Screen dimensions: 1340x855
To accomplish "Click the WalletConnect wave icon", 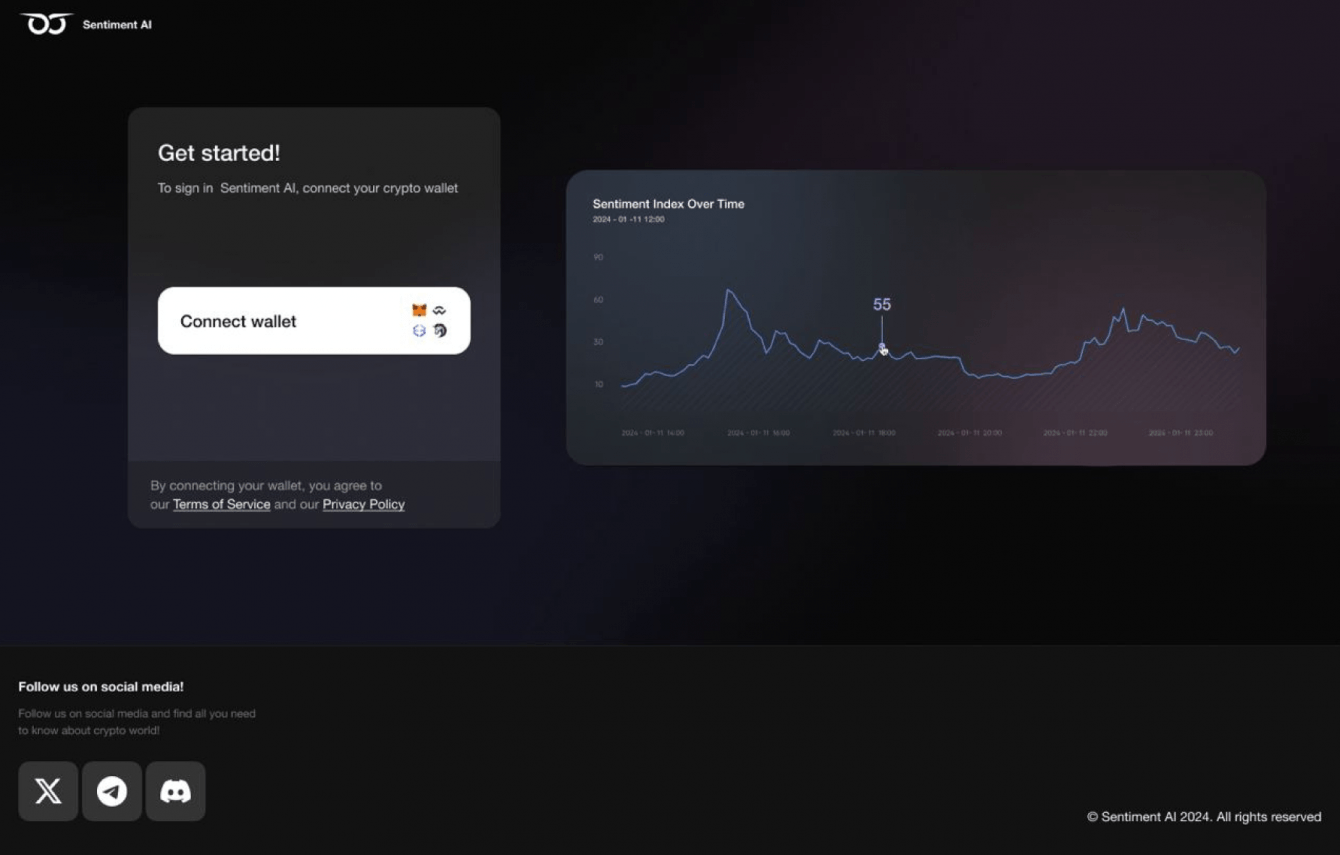I will click(x=439, y=311).
